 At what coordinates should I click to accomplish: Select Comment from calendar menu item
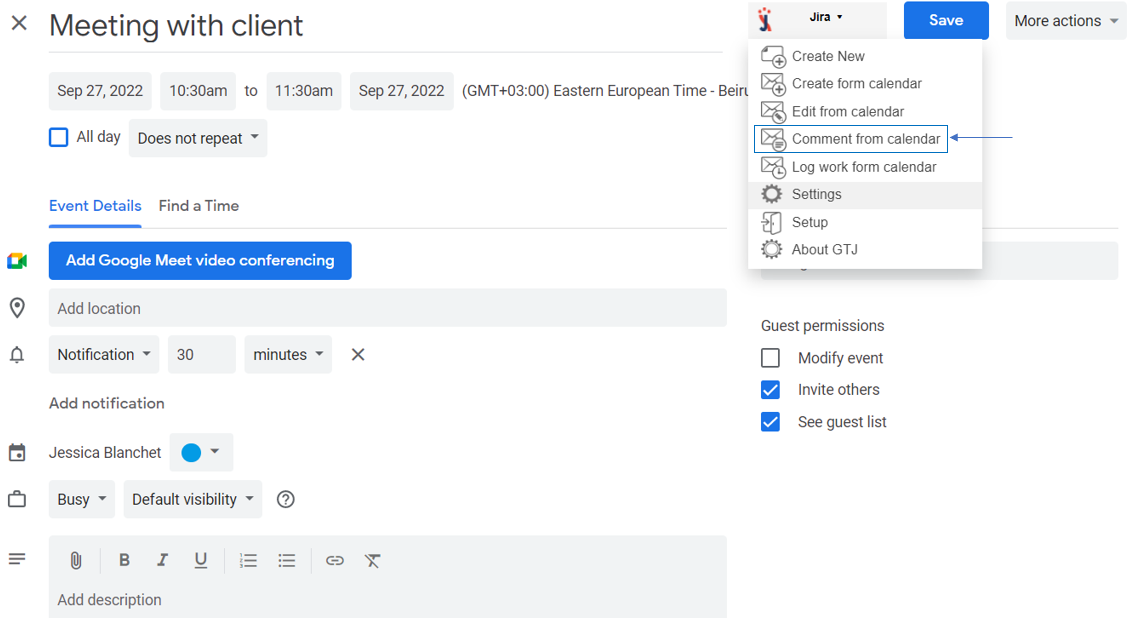[x=865, y=139]
